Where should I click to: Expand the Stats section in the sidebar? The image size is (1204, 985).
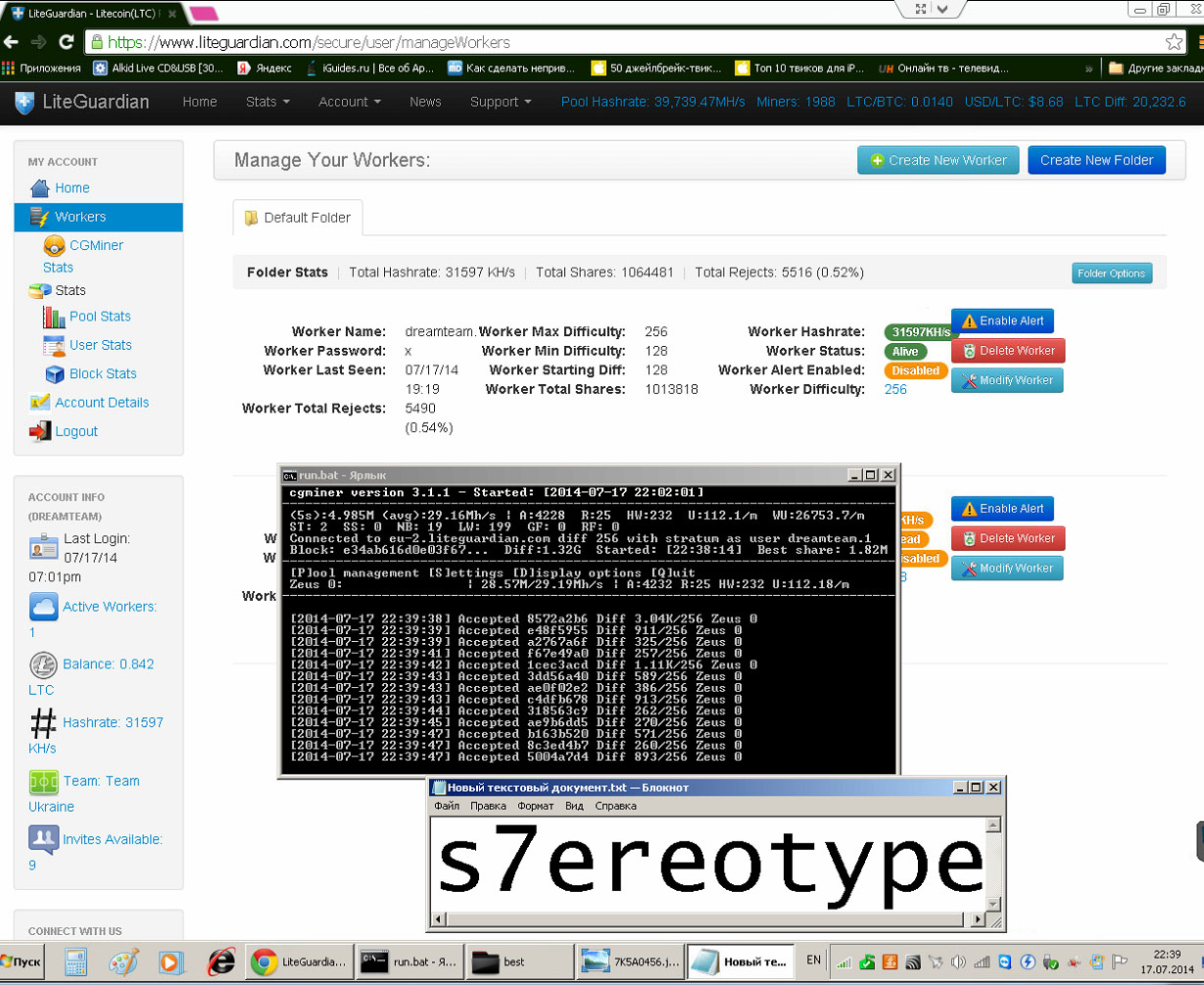tap(57, 290)
